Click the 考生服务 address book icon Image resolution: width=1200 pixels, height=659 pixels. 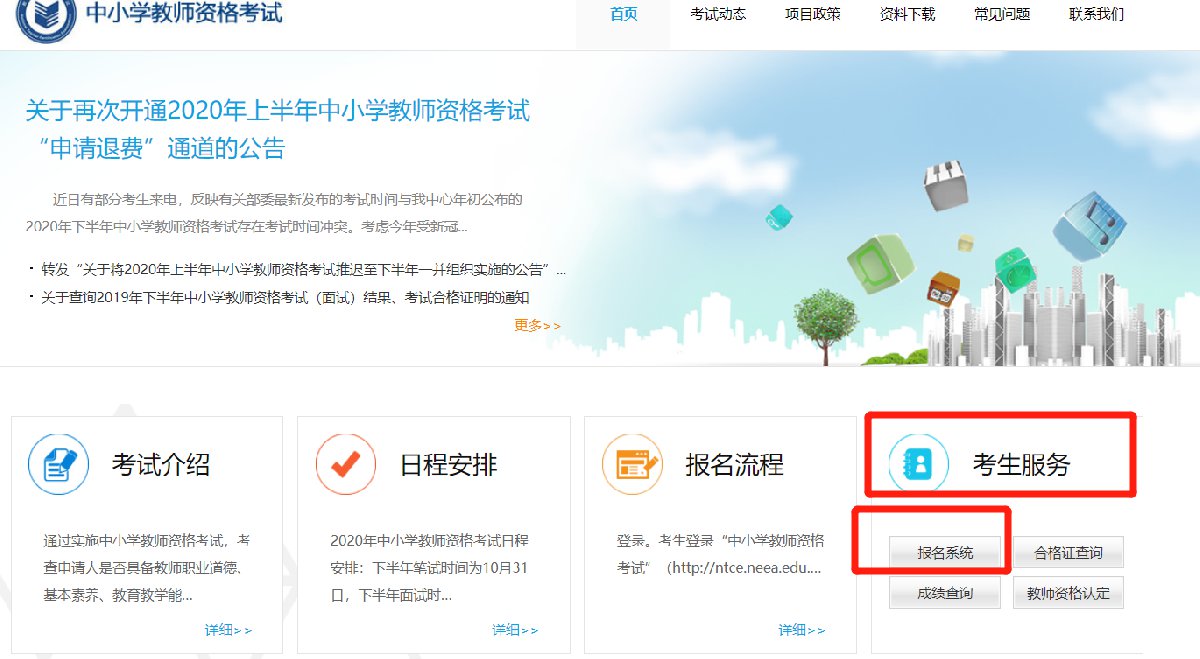click(918, 465)
